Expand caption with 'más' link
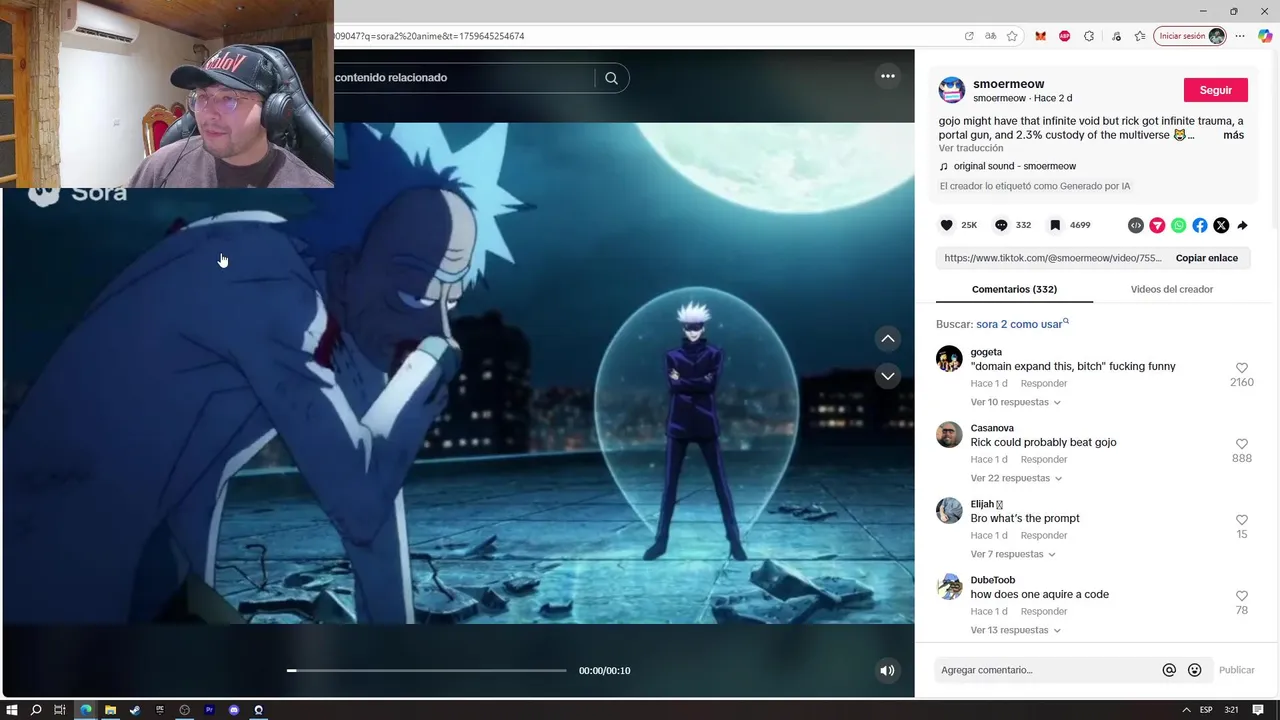The width and height of the screenshot is (1280, 720). pyautogui.click(x=1233, y=135)
